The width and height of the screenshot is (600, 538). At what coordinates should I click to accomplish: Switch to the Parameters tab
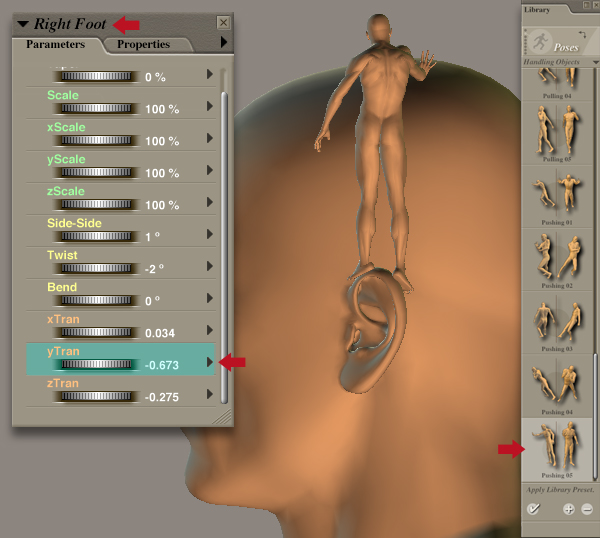(x=55, y=44)
